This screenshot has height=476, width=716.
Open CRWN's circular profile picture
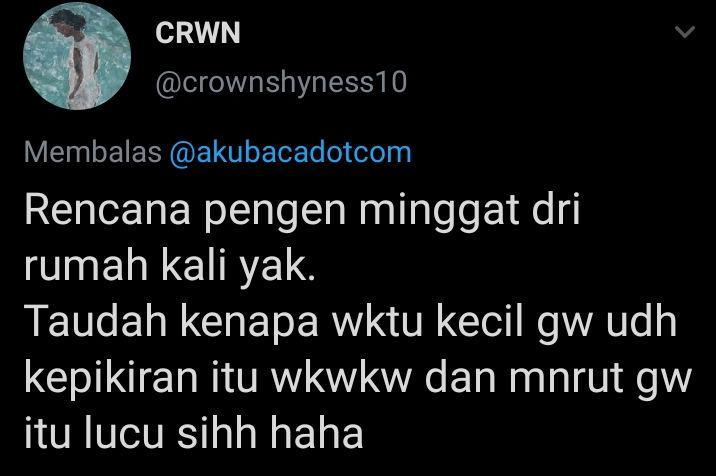77,56
